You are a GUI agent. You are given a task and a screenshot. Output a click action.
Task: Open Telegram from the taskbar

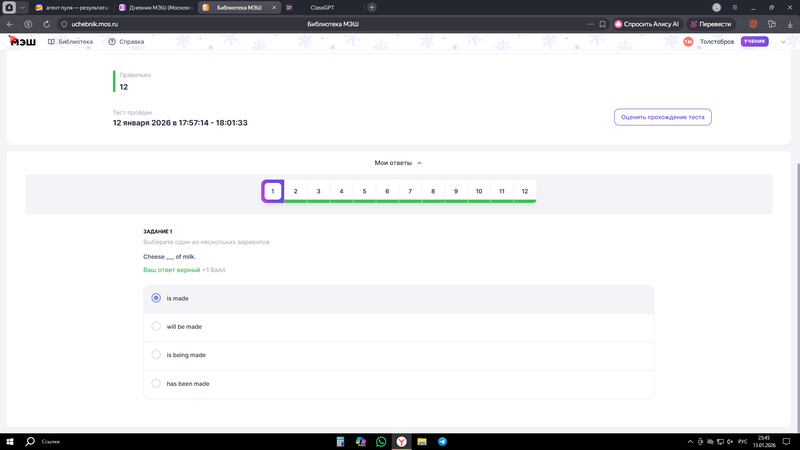click(442, 441)
